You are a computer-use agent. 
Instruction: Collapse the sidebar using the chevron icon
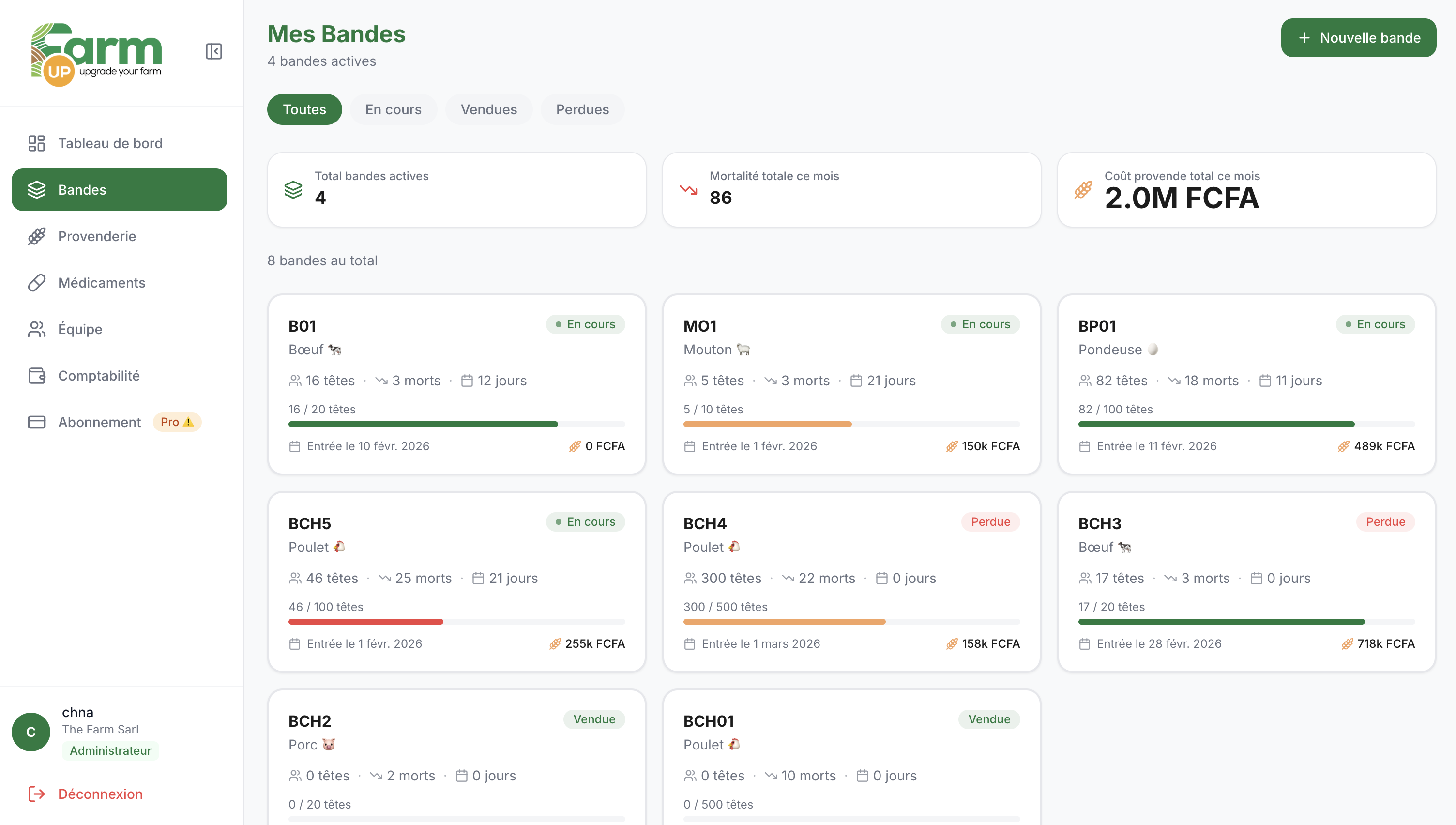click(213, 51)
